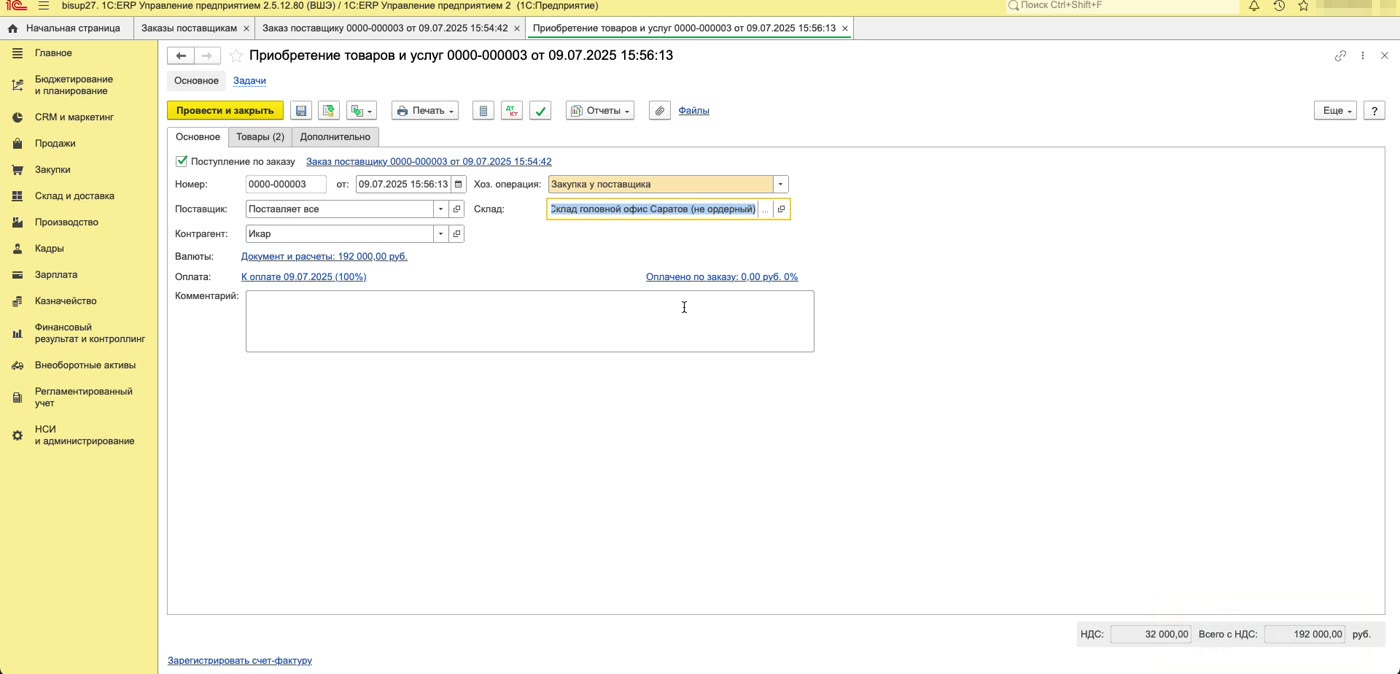
Task: Copy link to this document
Action: coord(1340,56)
